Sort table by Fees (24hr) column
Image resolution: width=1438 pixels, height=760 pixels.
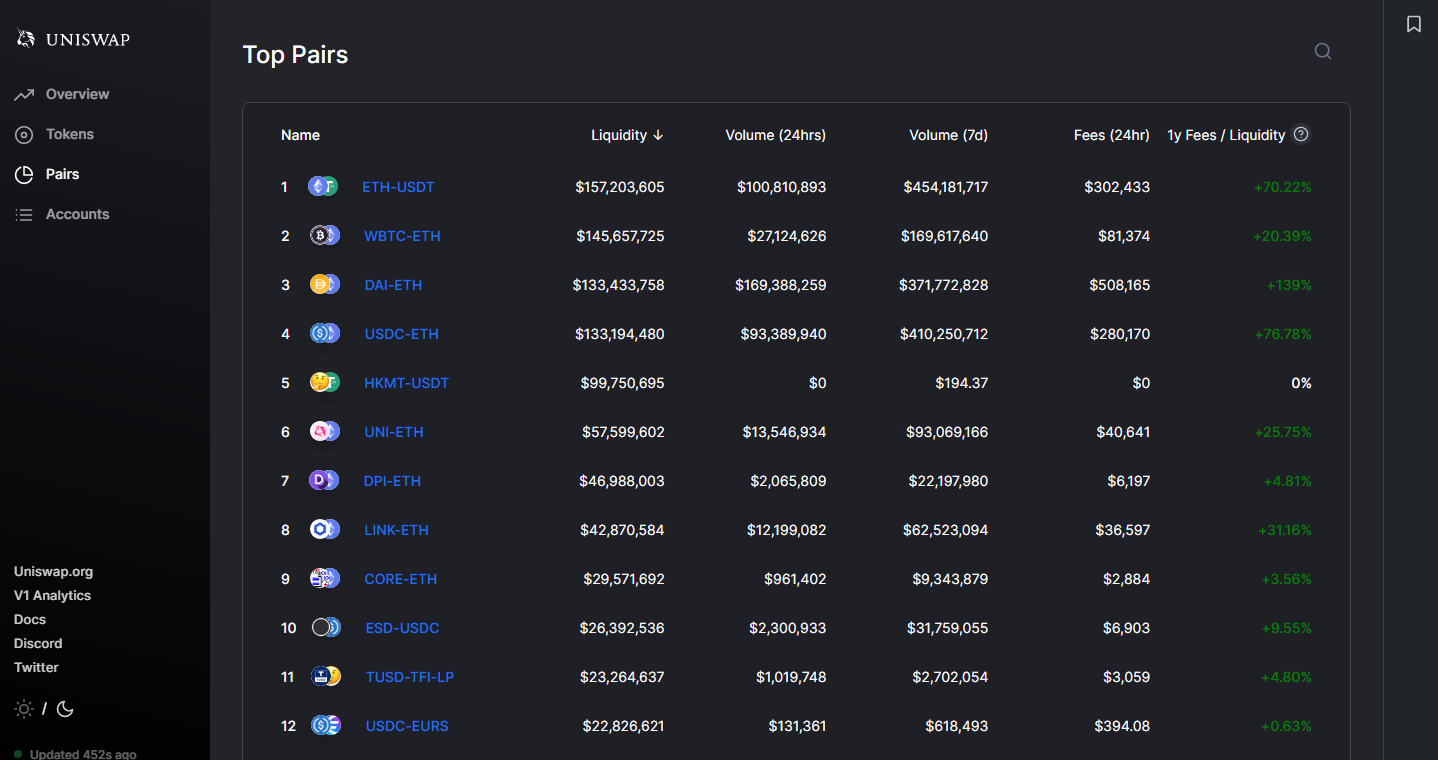tap(1111, 135)
